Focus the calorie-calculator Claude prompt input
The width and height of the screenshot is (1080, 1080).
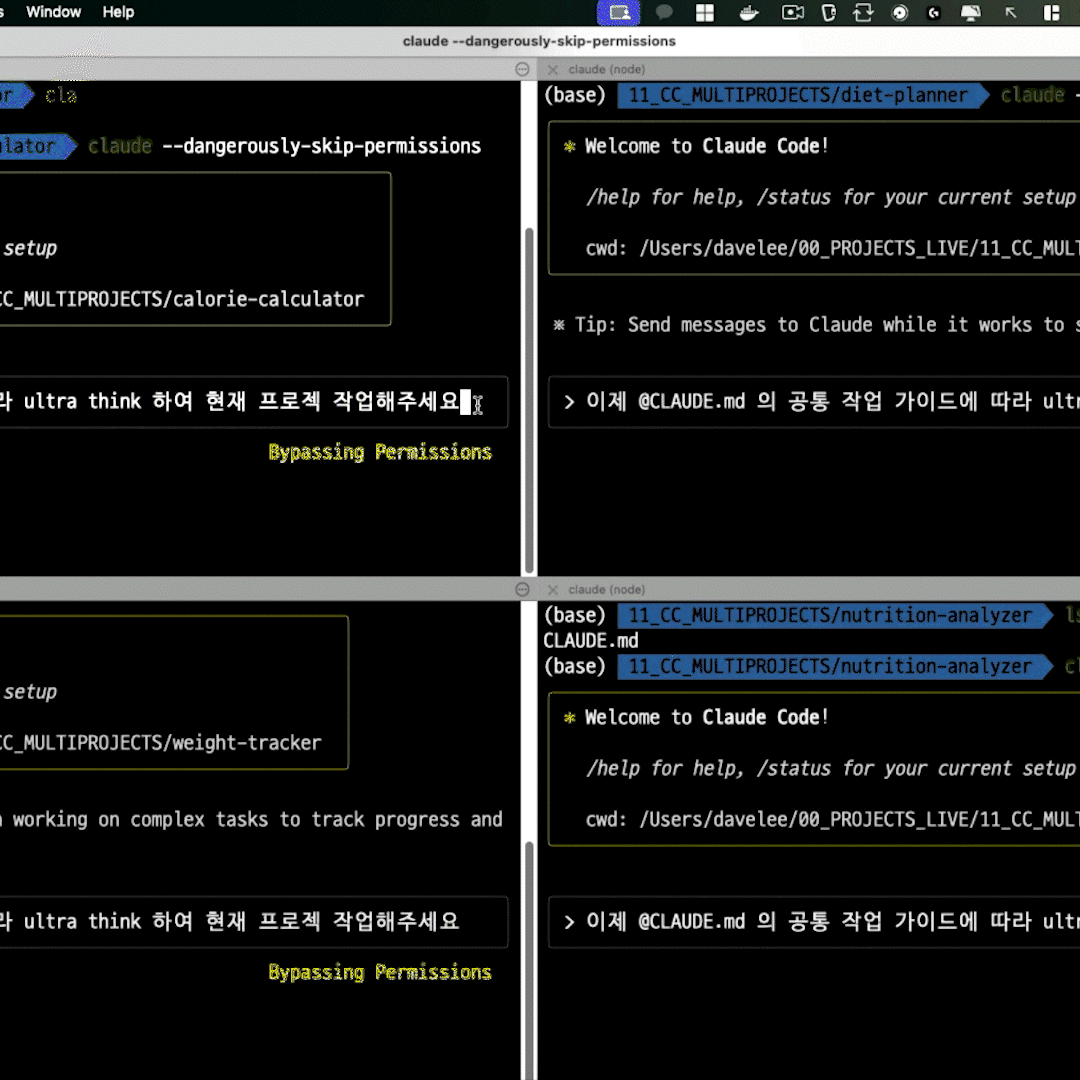(250, 402)
